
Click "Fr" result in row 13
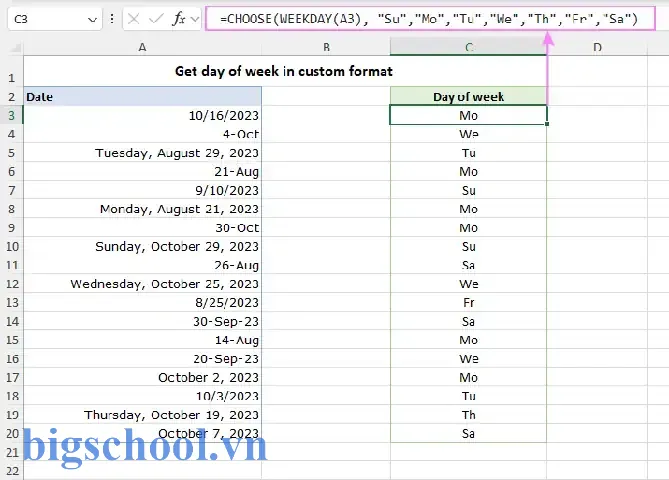click(468, 303)
